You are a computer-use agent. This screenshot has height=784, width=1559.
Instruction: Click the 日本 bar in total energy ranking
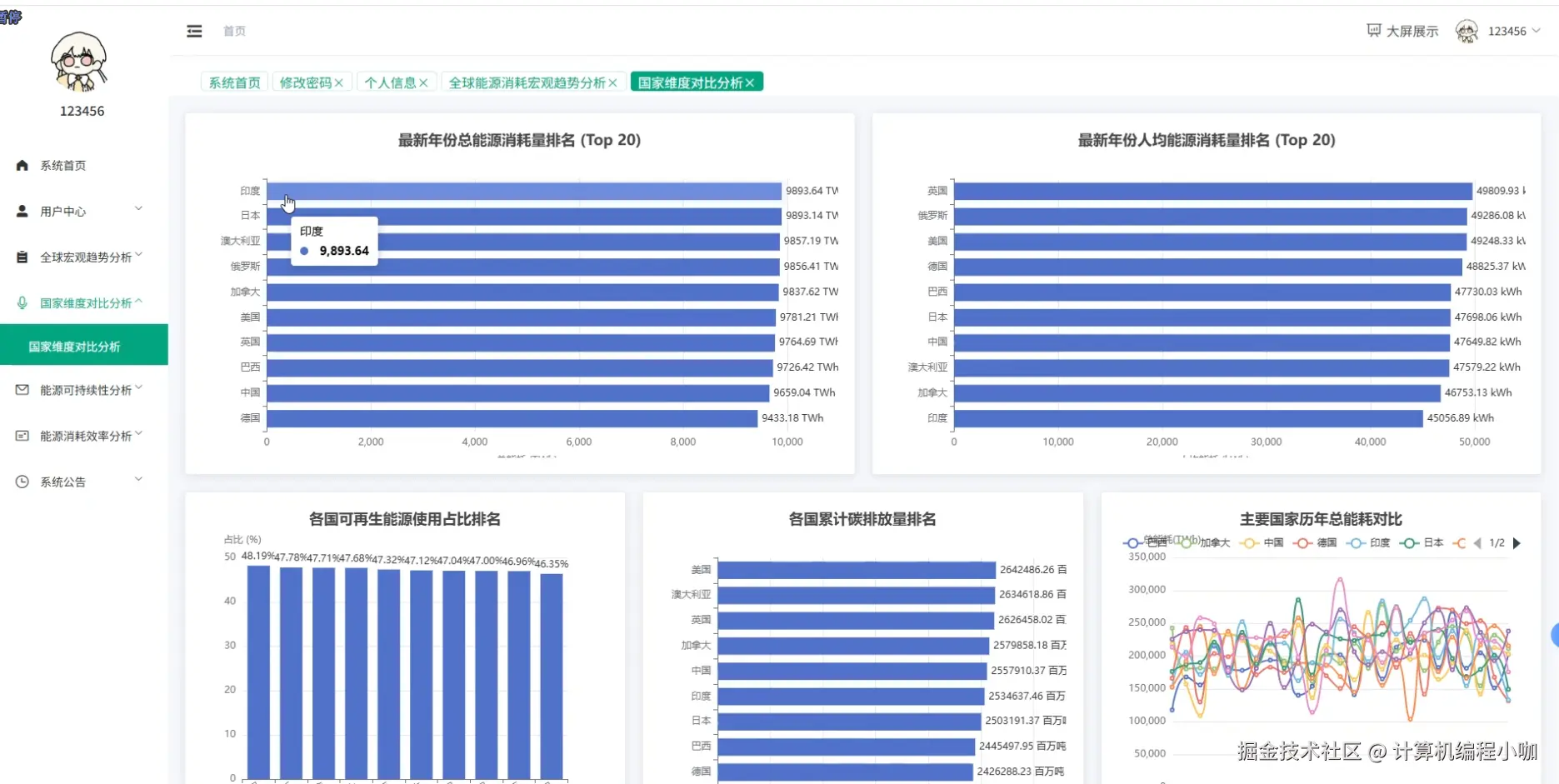coord(524,216)
